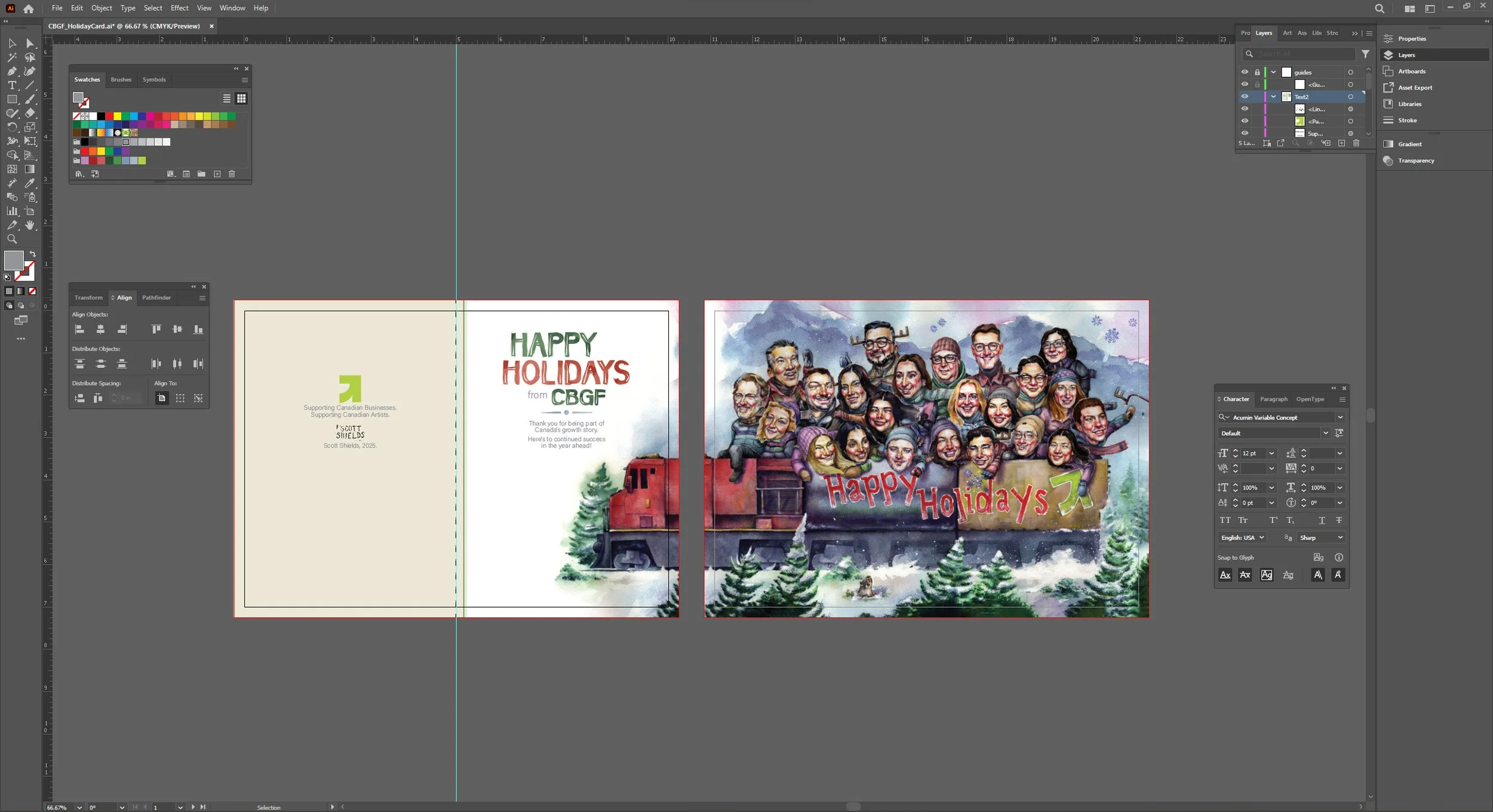Select the Rotate tool
Image resolution: width=1493 pixels, height=812 pixels.
pyautogui.click(x=12, y=127)
